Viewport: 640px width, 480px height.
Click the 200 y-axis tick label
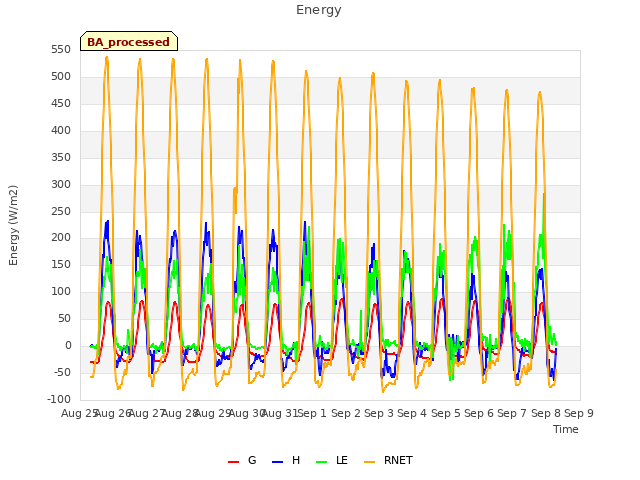point(61,238)
